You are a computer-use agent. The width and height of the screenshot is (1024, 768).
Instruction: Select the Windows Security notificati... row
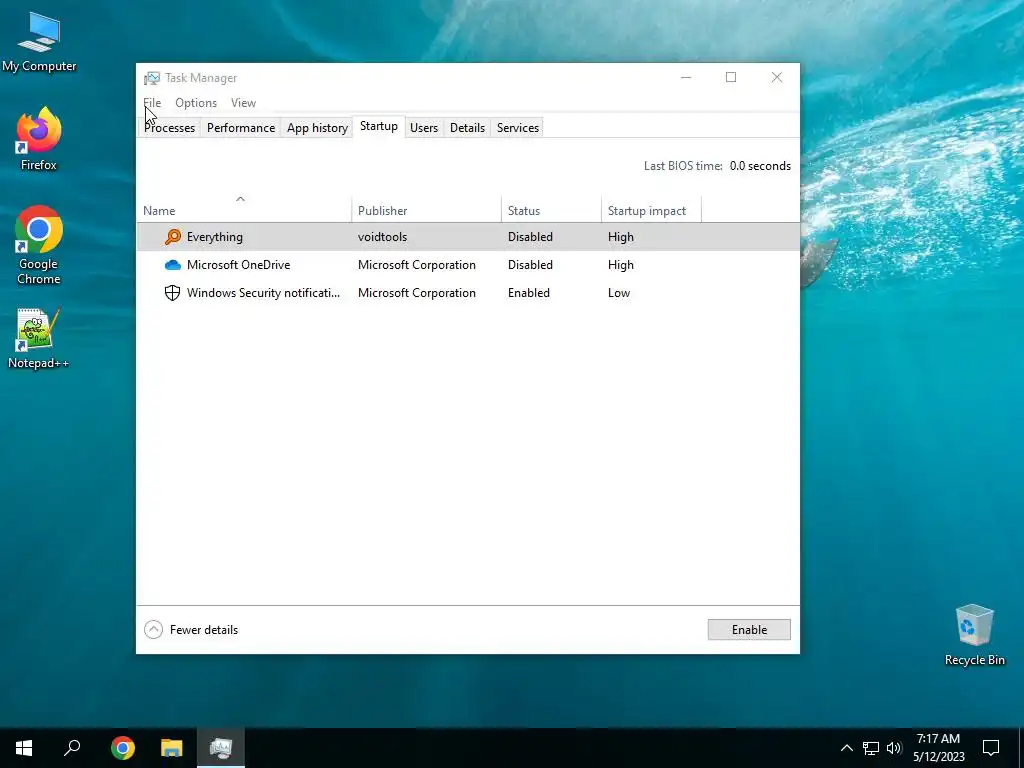pyautogui.click(x=468, y=293)
